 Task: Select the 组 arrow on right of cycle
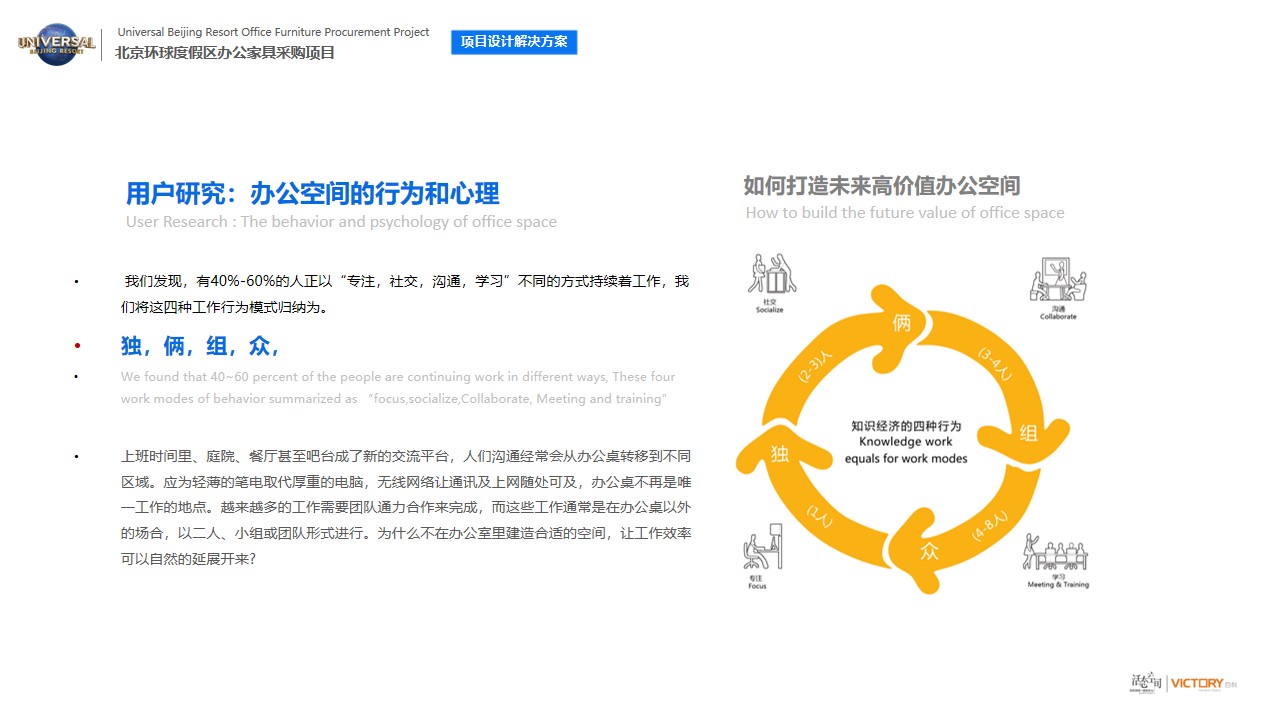[x=1028, y=433]
